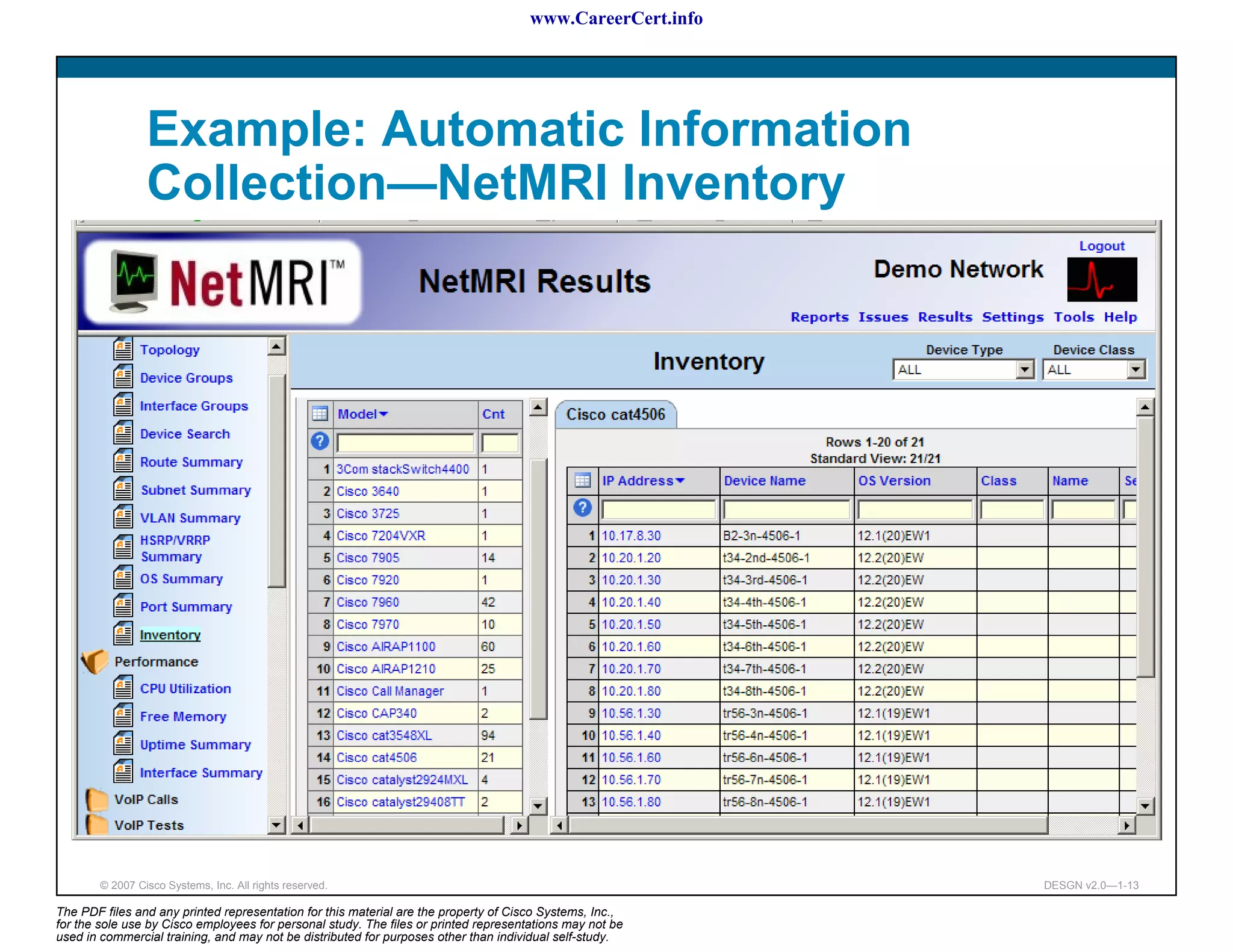Image resolution: width=1233 pixels, height=952 pixels.
Task: Click the sidebar vertical scrollbar thumb
Action: point(276,480)
